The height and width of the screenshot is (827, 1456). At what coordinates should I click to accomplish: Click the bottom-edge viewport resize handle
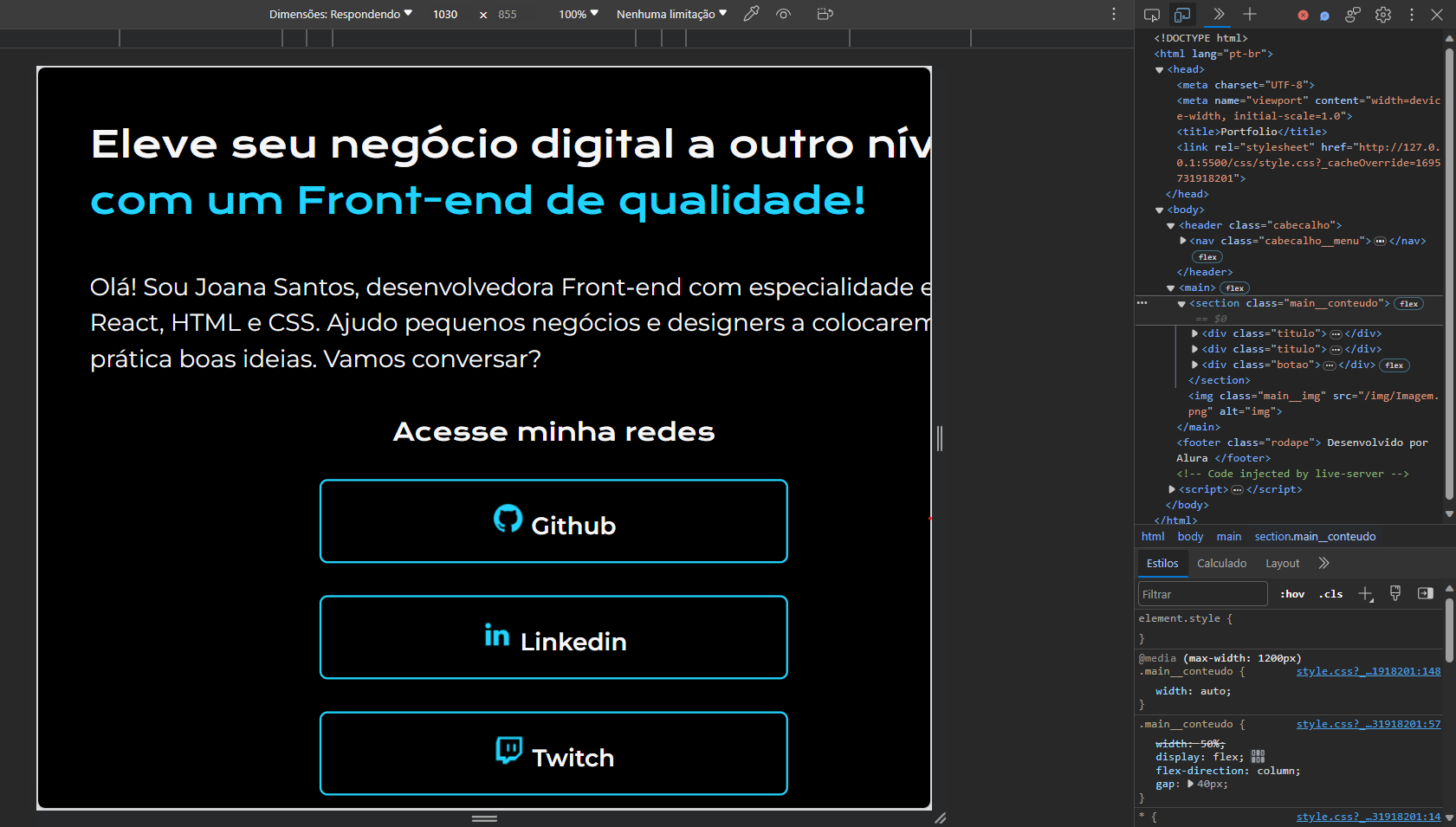(x=484, y=818)
